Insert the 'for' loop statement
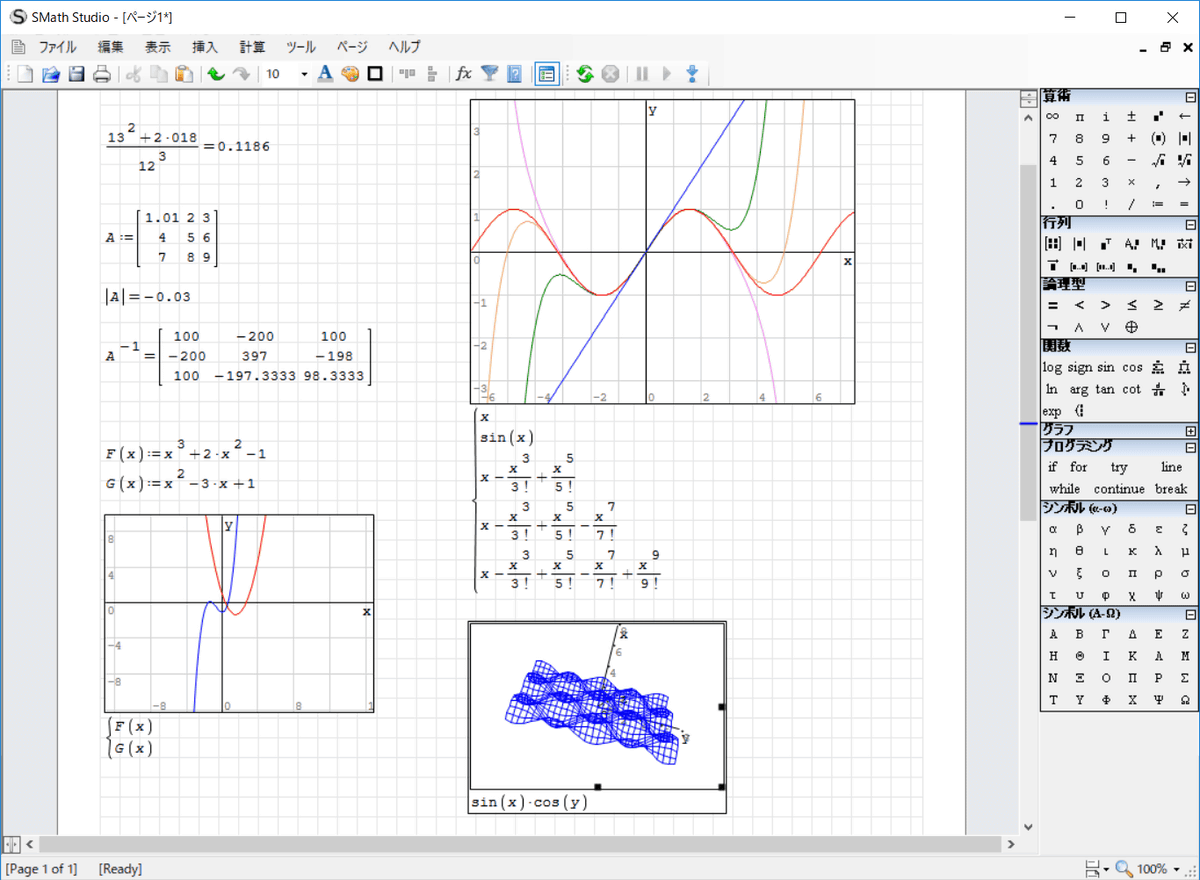Viewport: 1200px width, 880px height. 1079,467
